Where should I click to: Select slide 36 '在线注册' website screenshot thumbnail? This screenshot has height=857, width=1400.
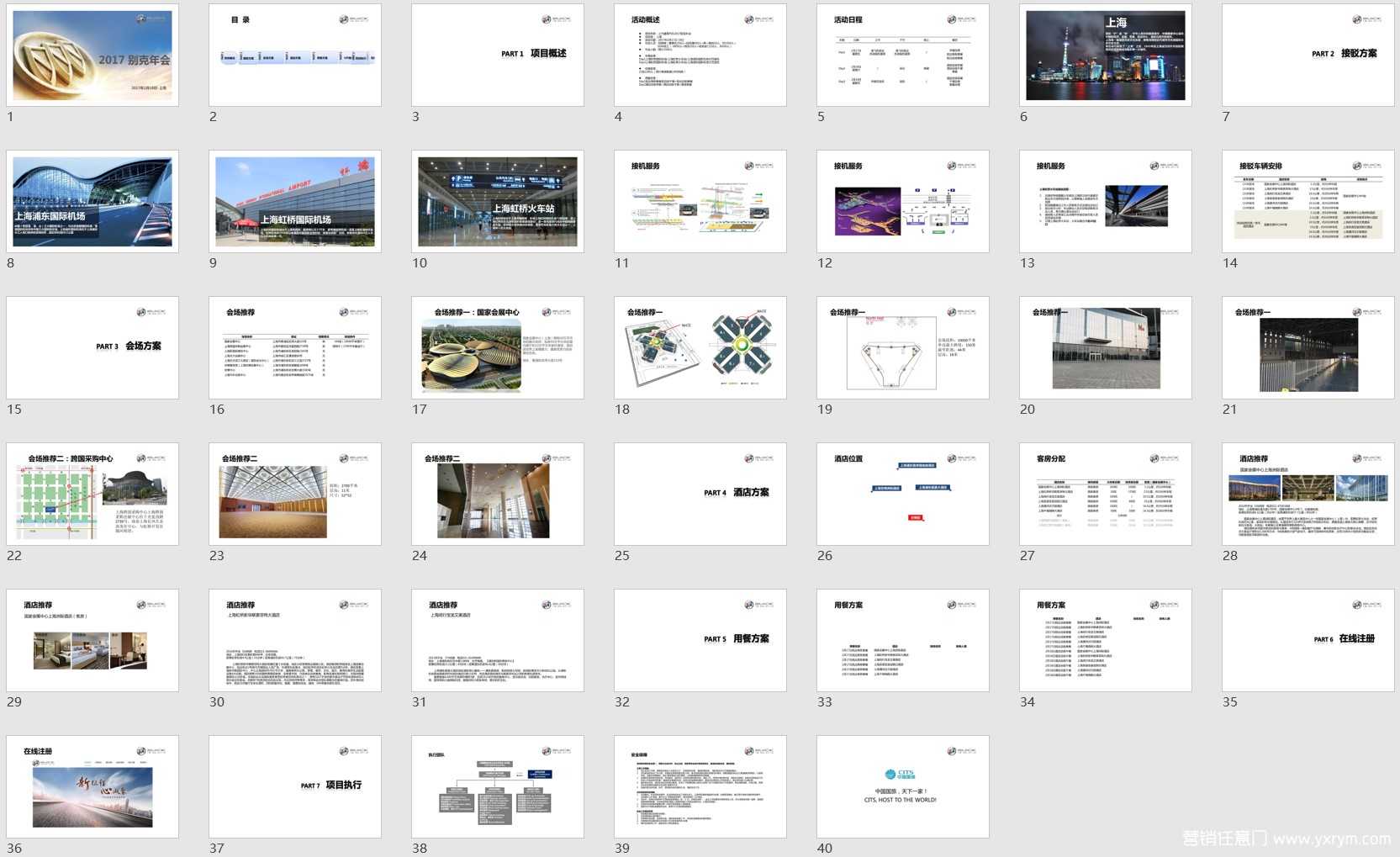(92, 786)
